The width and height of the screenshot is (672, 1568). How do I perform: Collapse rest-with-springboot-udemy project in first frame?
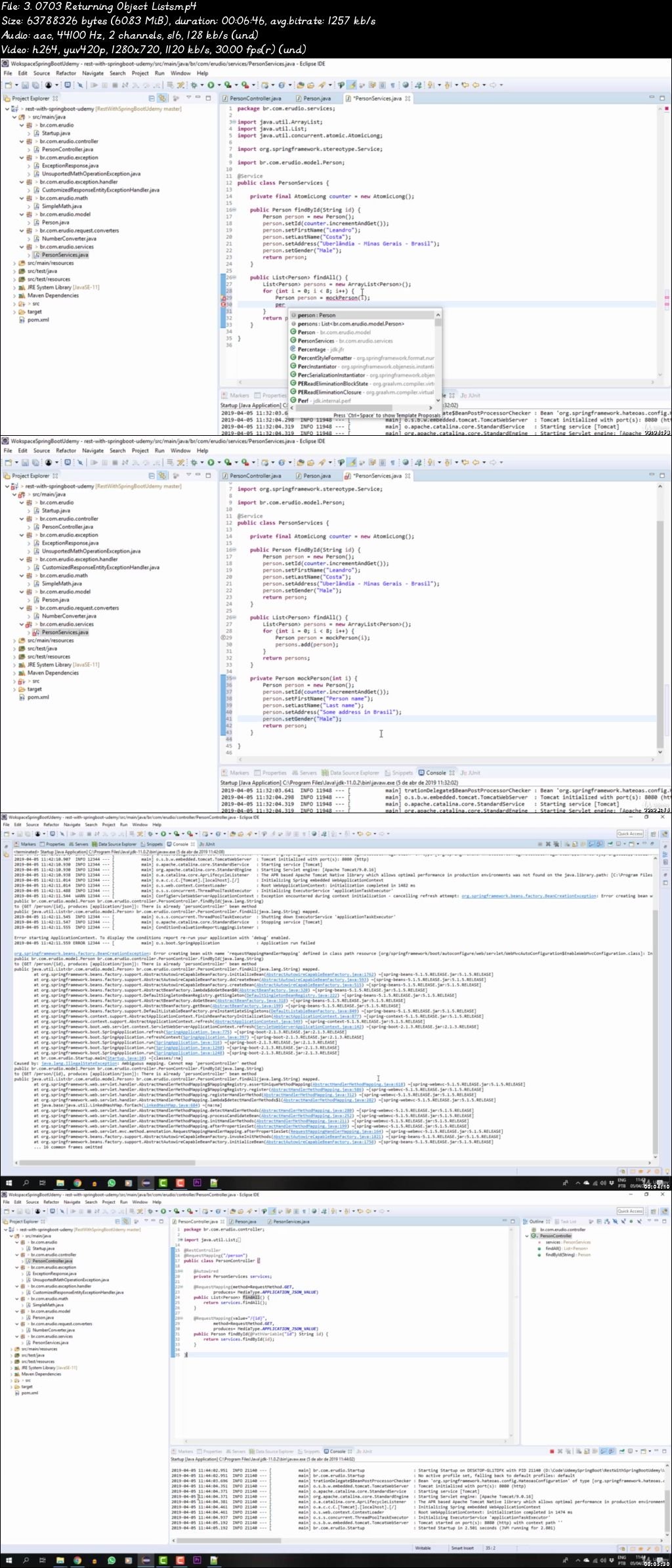point(7,109)
